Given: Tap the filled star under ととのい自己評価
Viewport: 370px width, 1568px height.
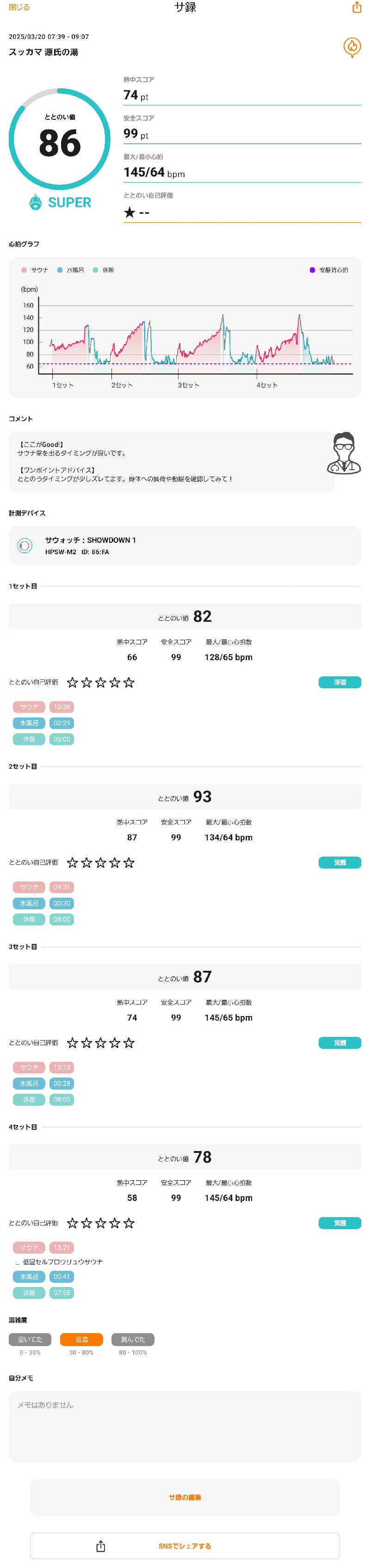Looking at the screenshot, I should click(x=129, y=213).
